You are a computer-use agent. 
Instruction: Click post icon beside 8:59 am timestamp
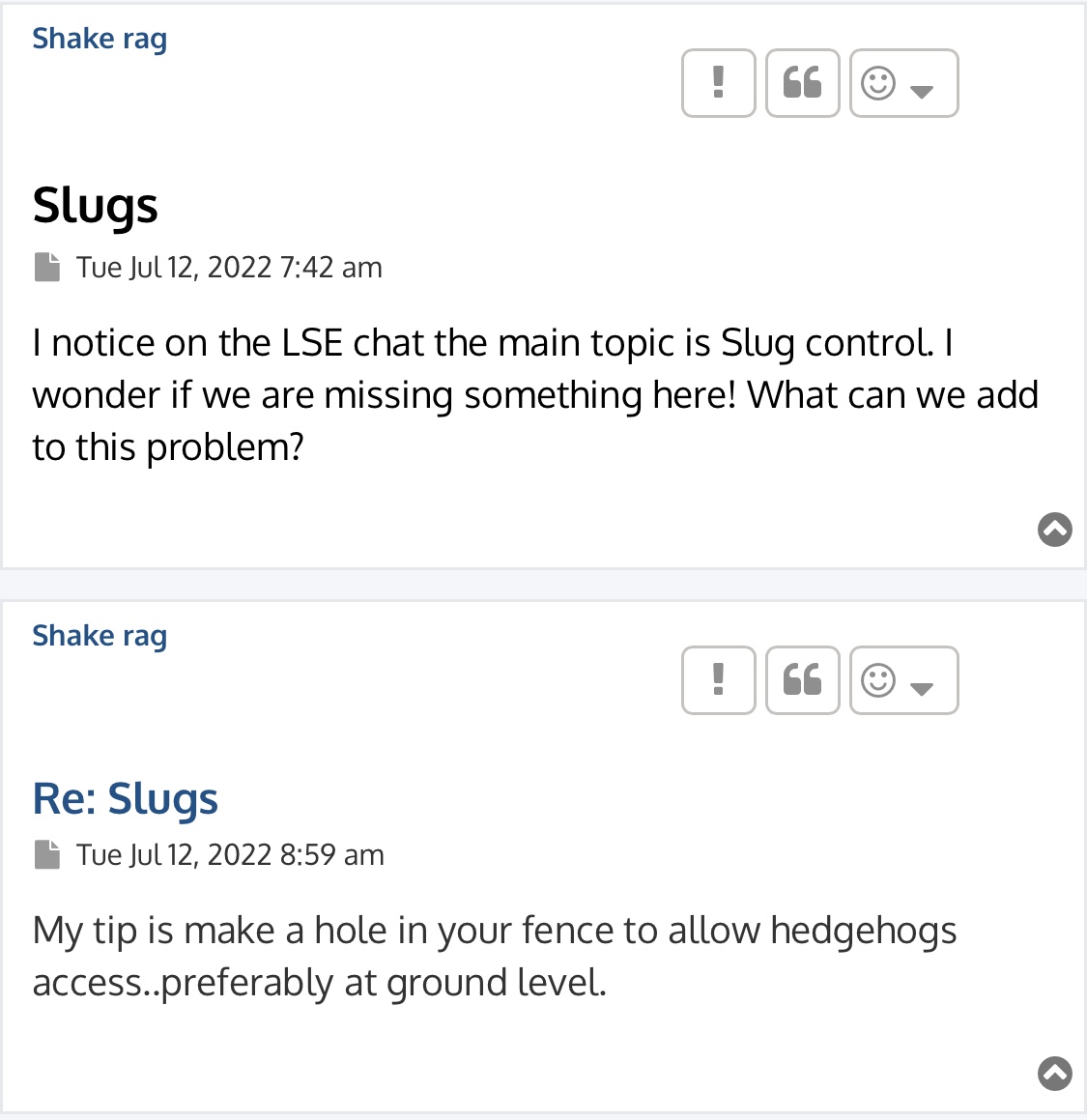pyautogui.click(x=47, y=854)
